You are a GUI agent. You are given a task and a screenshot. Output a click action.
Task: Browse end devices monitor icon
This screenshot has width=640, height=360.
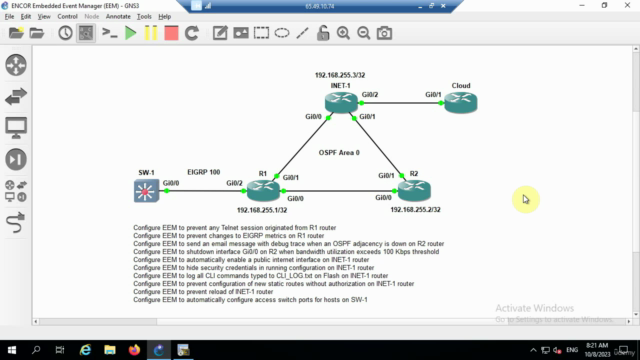click(16, 128)
